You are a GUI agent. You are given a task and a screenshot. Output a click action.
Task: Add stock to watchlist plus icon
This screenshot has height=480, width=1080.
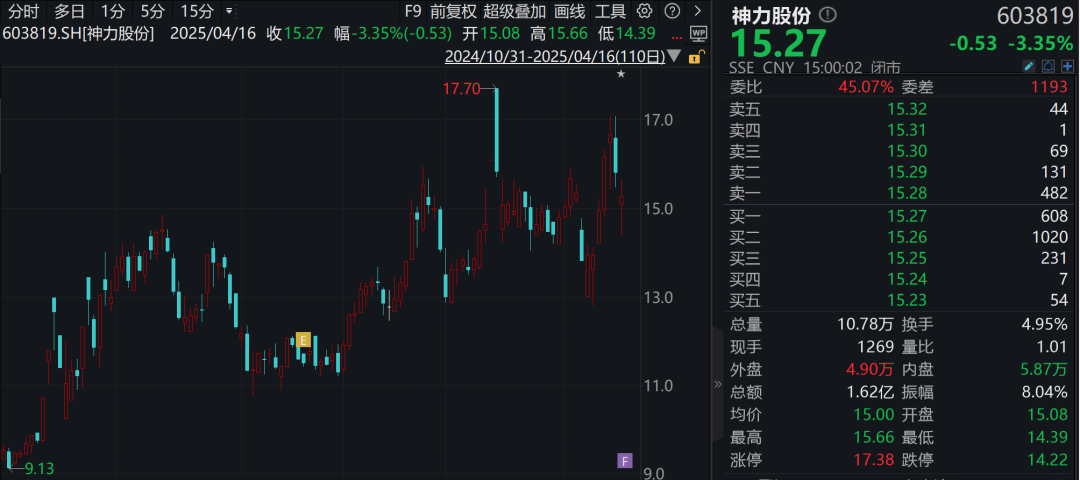(1068, 66)
